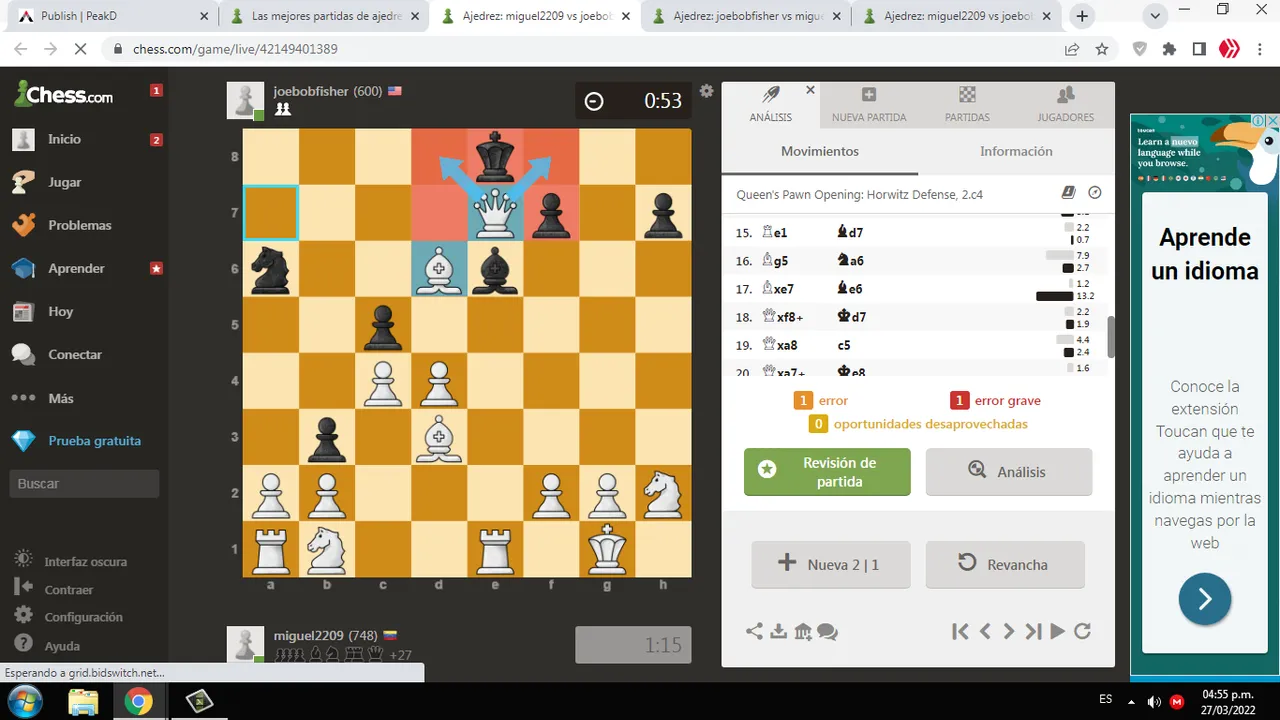Collapse sidebar with Contraer
The height and width of the screenshot is (720, 1280).
68,589
